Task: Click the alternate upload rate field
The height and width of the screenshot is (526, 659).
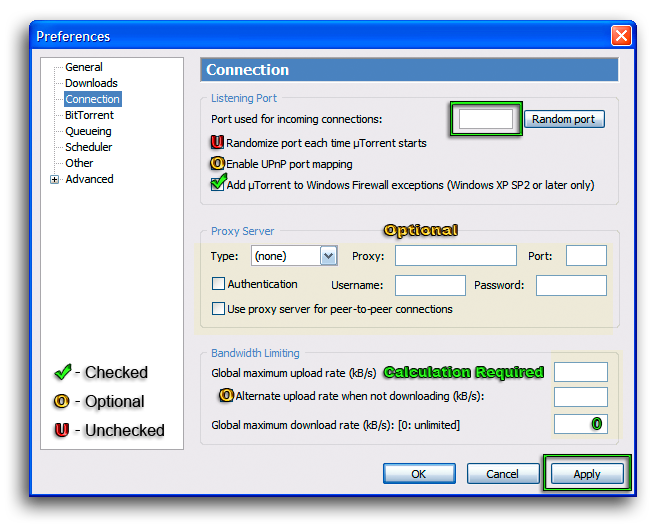Action: [581, 397]
